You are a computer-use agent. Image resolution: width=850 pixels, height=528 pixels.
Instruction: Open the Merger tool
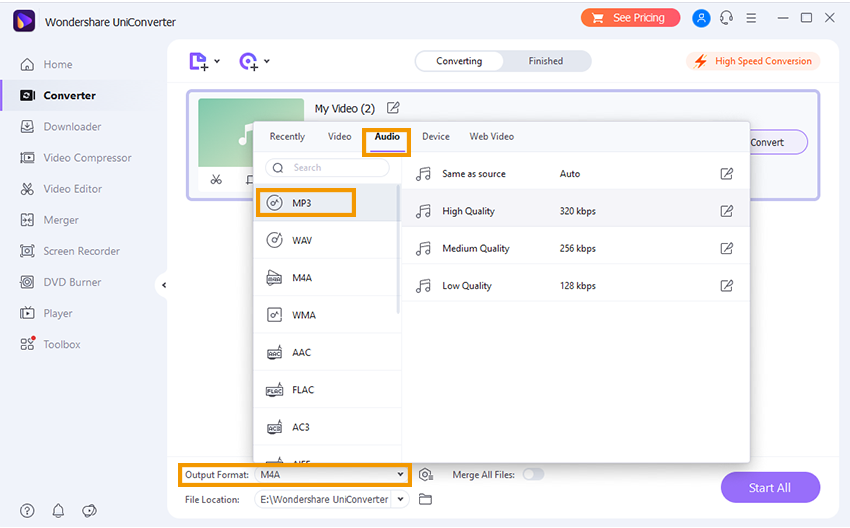coord(49,220)
